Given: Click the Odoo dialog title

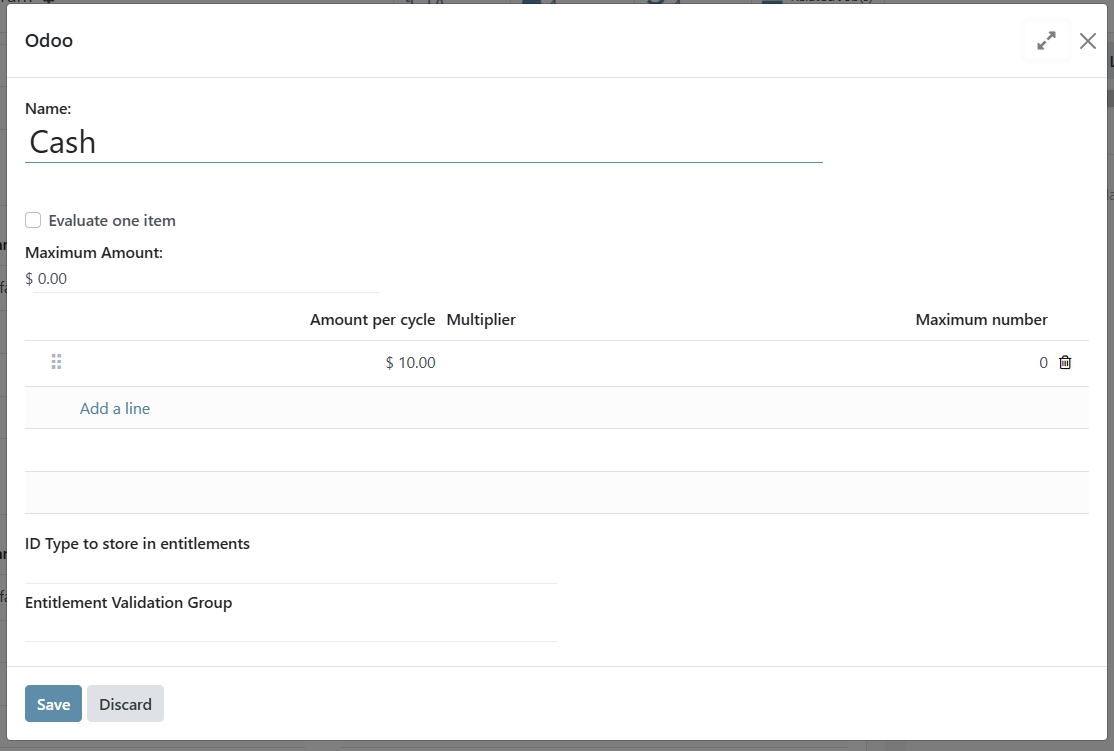Looking at the screenshot, I should click(x=48, y=40).
